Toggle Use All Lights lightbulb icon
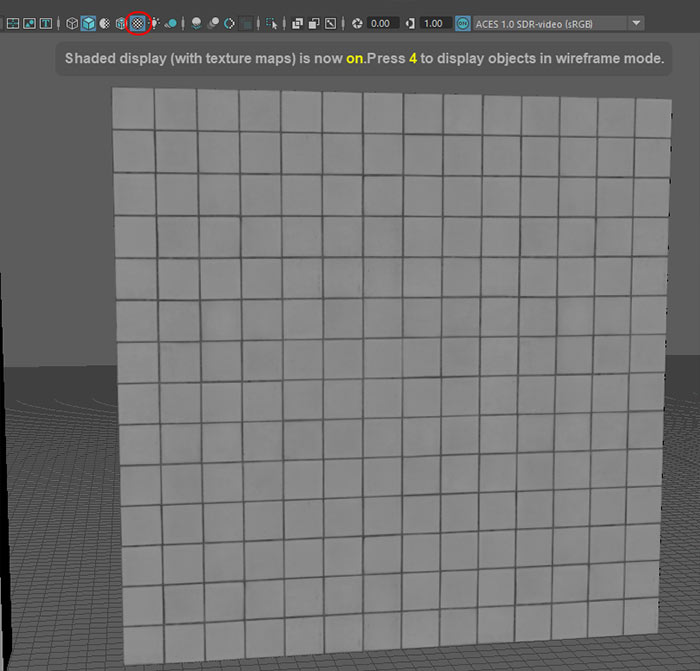This screenshot has width=700, height=671. [x=155, y=22]
